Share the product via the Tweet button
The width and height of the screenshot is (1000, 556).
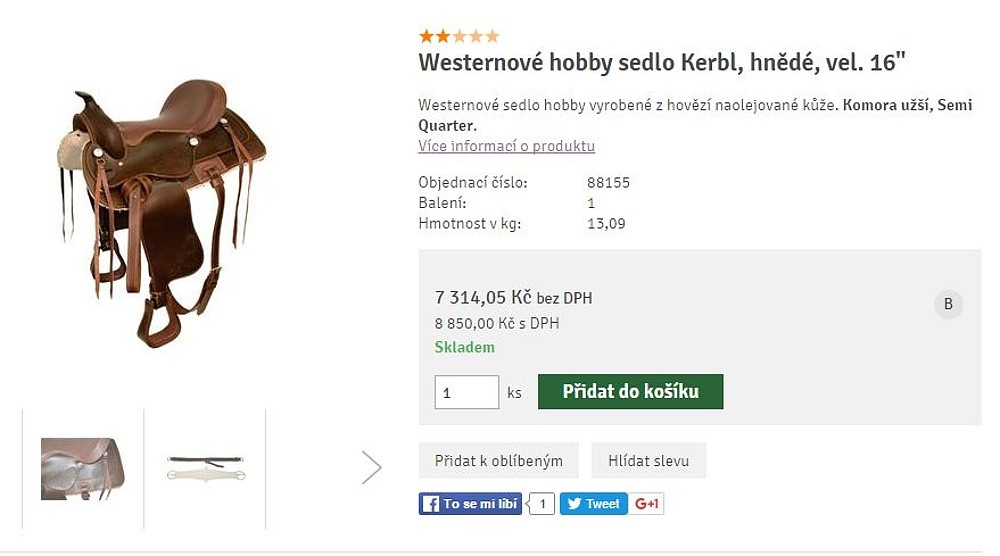pos(593,504)
